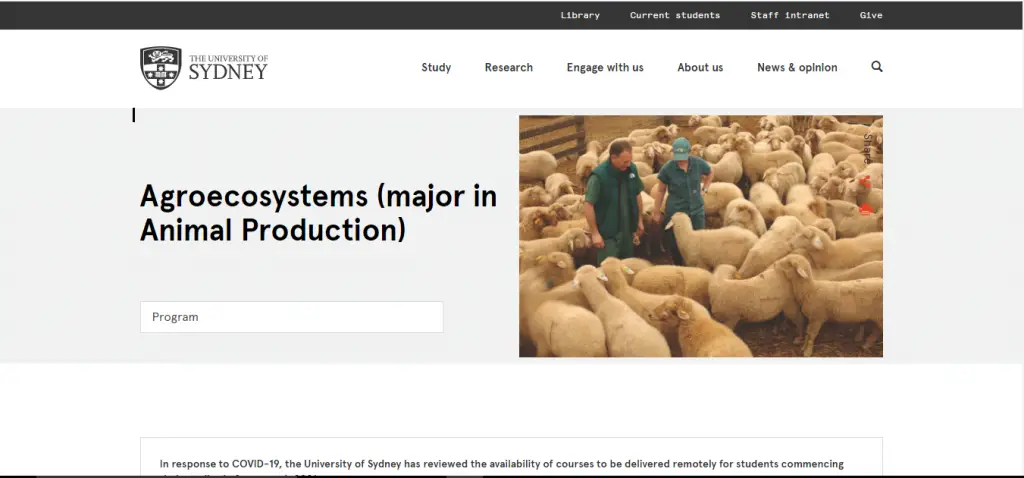Expand the Program dropdown box

[291, 317]
